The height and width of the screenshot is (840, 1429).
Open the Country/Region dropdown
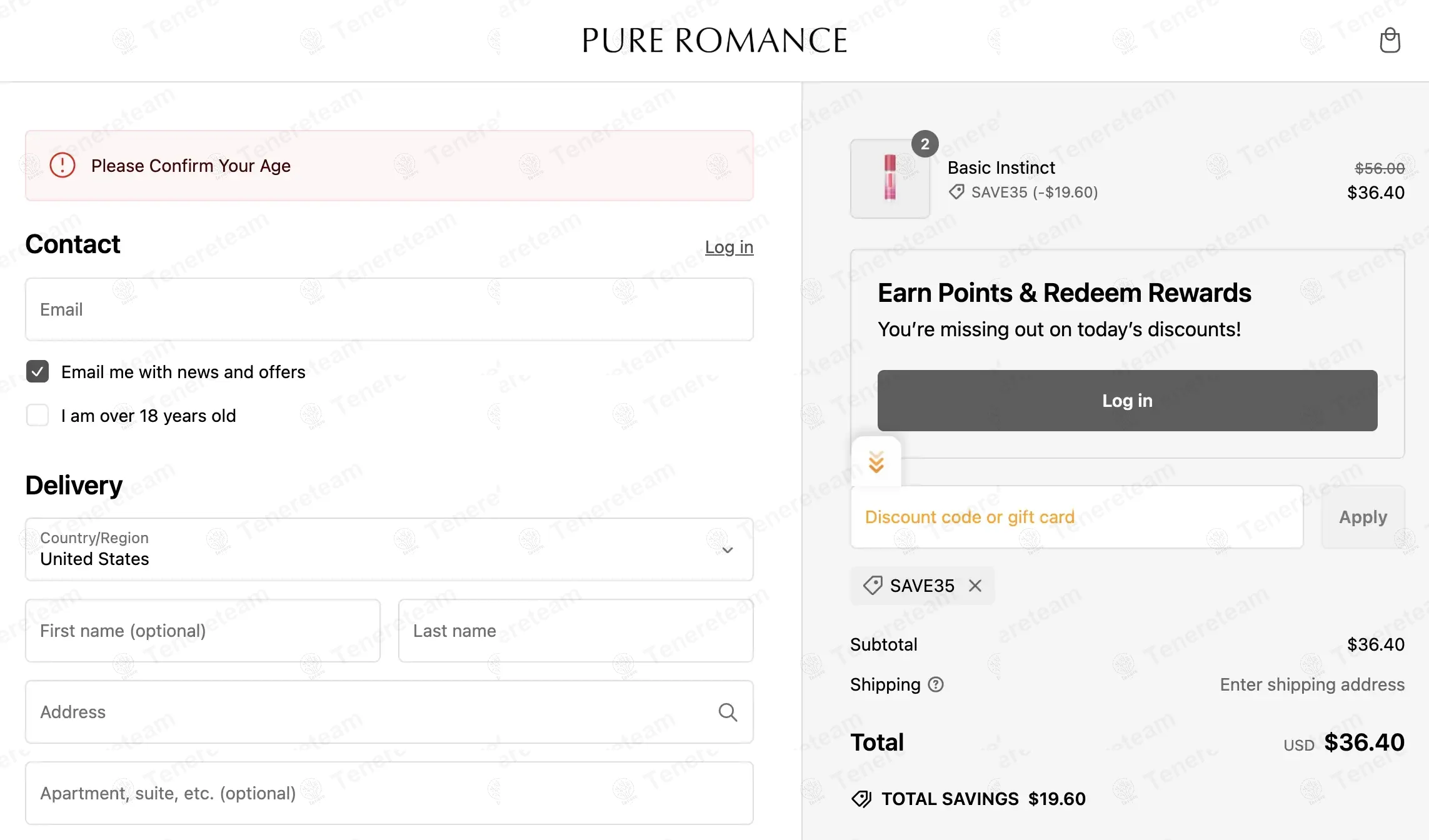click(389, 549)
